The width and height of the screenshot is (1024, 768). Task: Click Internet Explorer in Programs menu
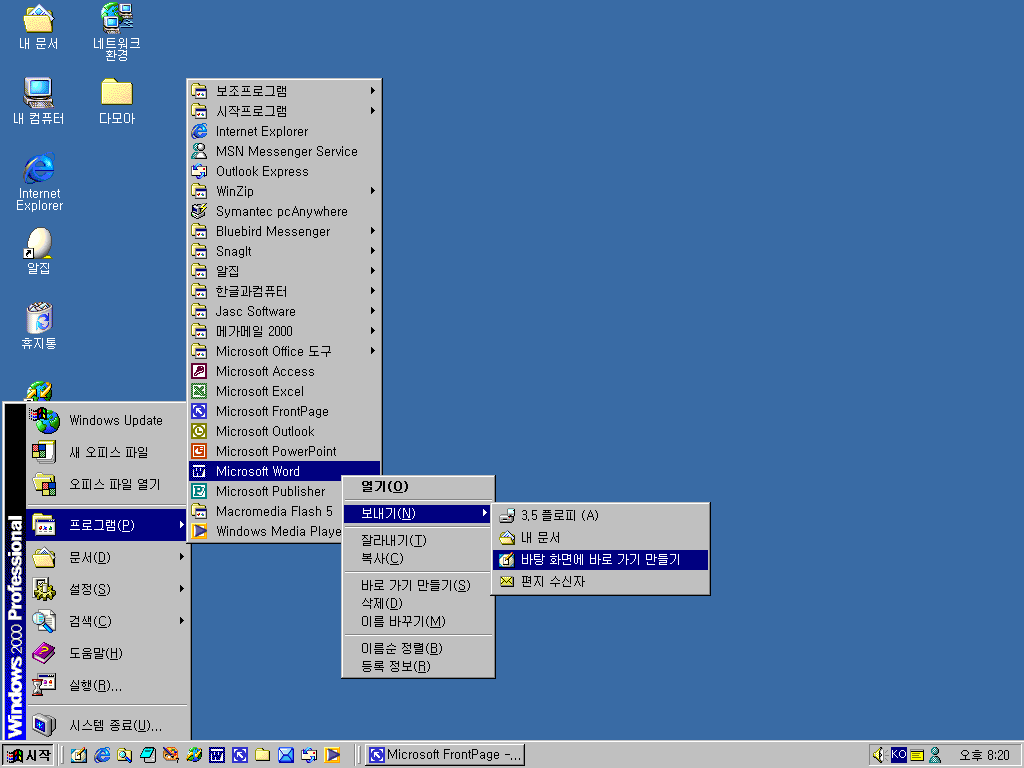[x=284, y=131]
